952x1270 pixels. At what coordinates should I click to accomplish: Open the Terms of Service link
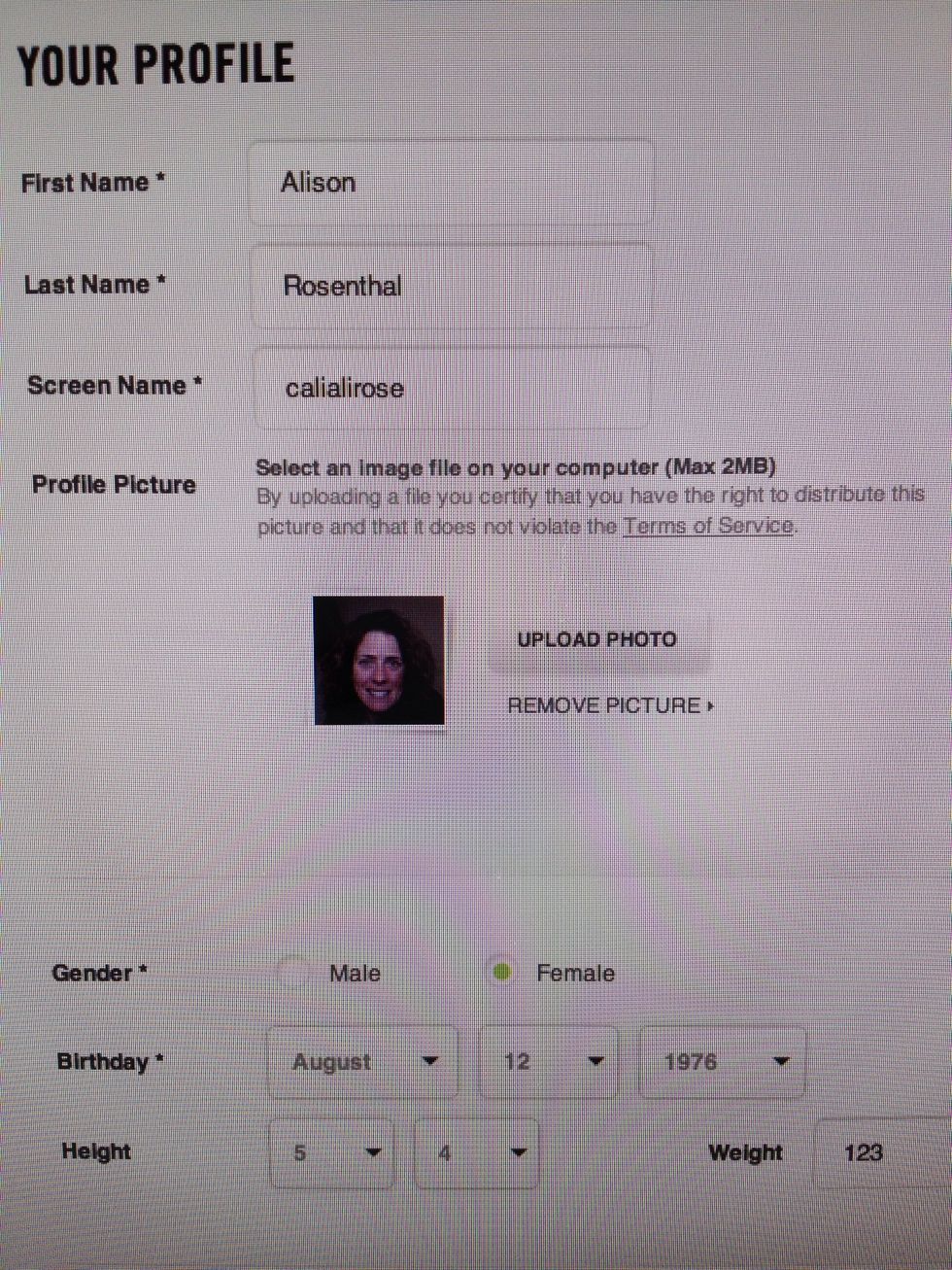708,526
